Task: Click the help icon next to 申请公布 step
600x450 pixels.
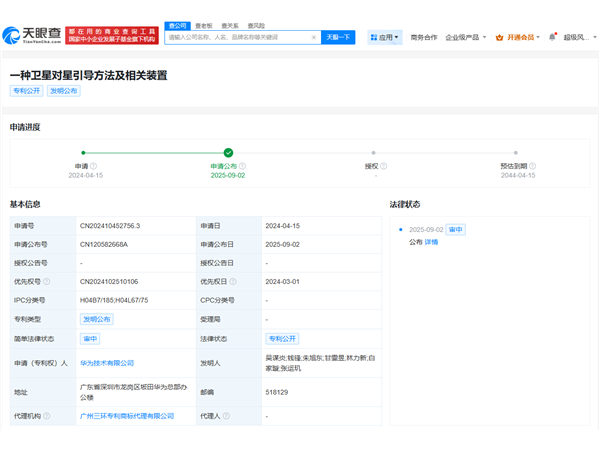Action: [242, 166]
